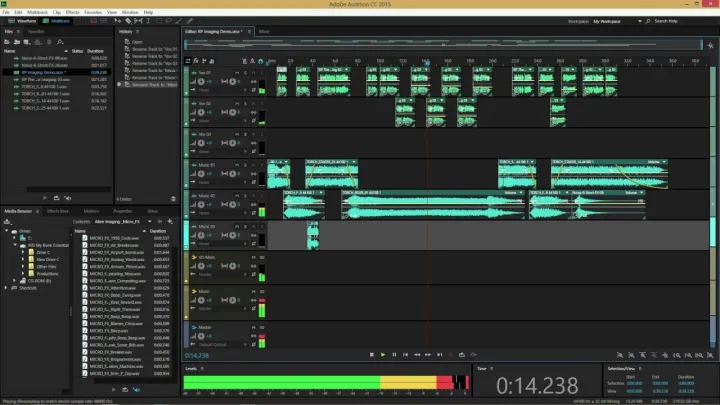Open the Effects menu
Screen dimensions: 720x405
tap(72, 12)
